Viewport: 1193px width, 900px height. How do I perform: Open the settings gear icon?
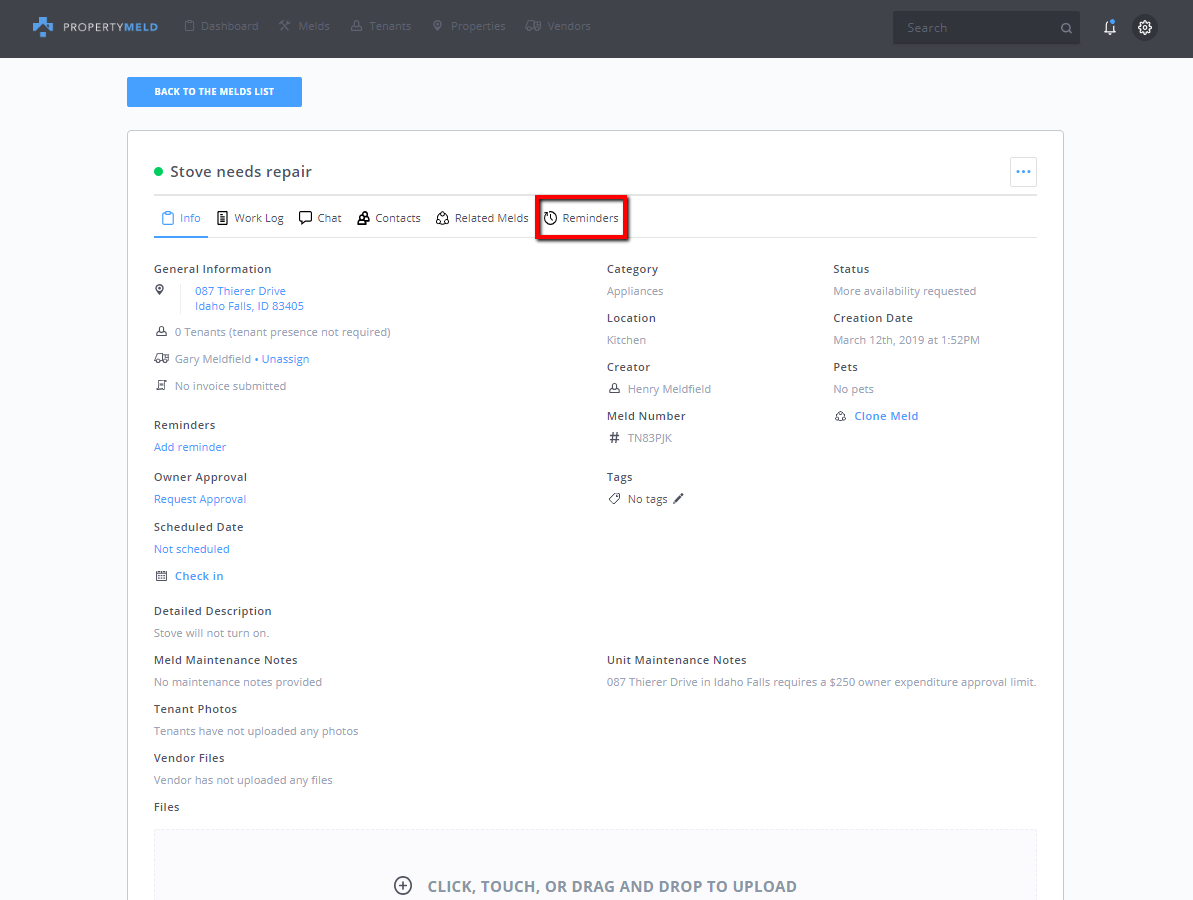1145,28
